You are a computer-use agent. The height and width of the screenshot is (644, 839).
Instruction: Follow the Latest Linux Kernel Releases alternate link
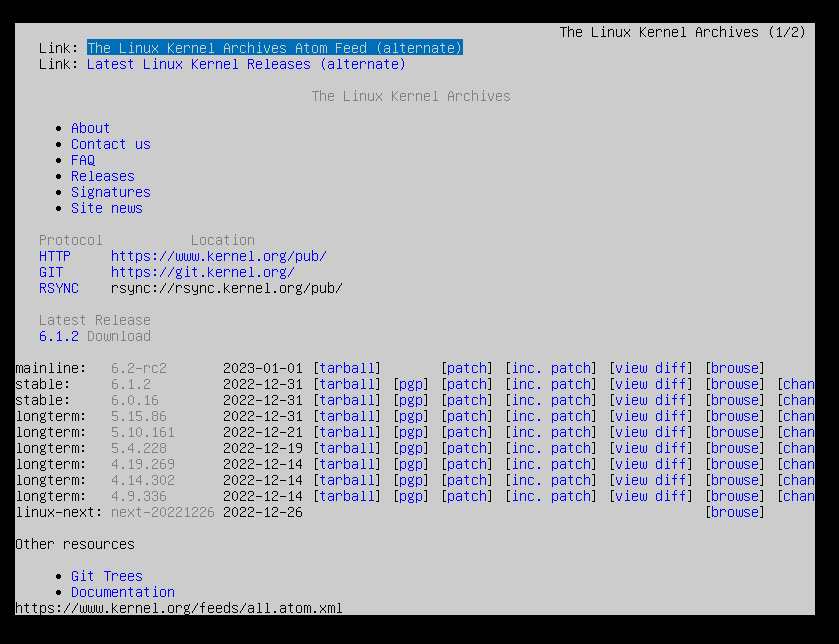coord(246,64)
